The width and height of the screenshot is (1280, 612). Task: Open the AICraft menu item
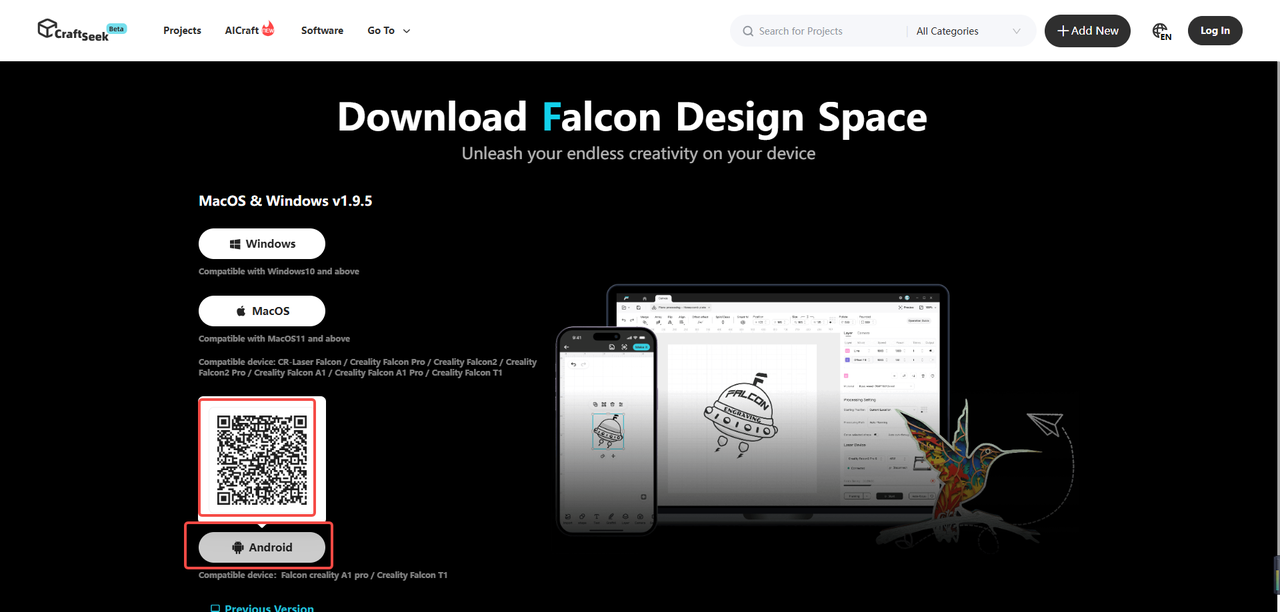250,31
